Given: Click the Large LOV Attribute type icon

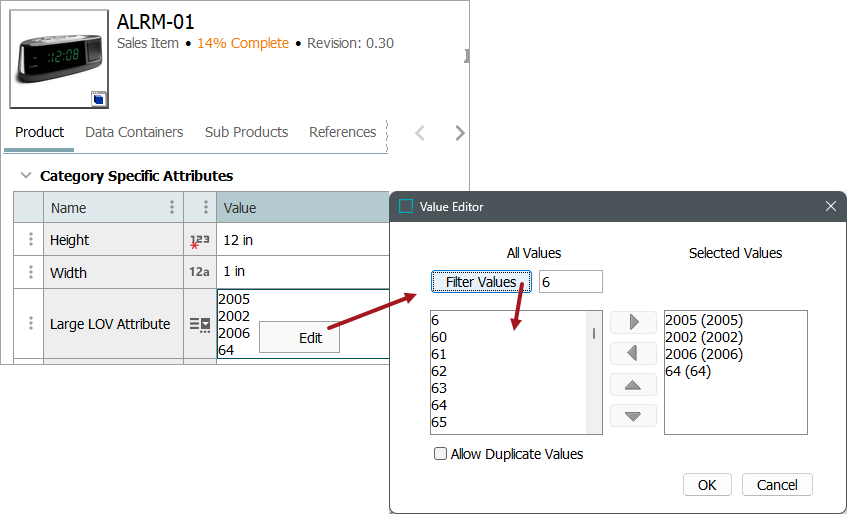Looking at the screenshot, I should pyautogui.click(x=200, y=324).
